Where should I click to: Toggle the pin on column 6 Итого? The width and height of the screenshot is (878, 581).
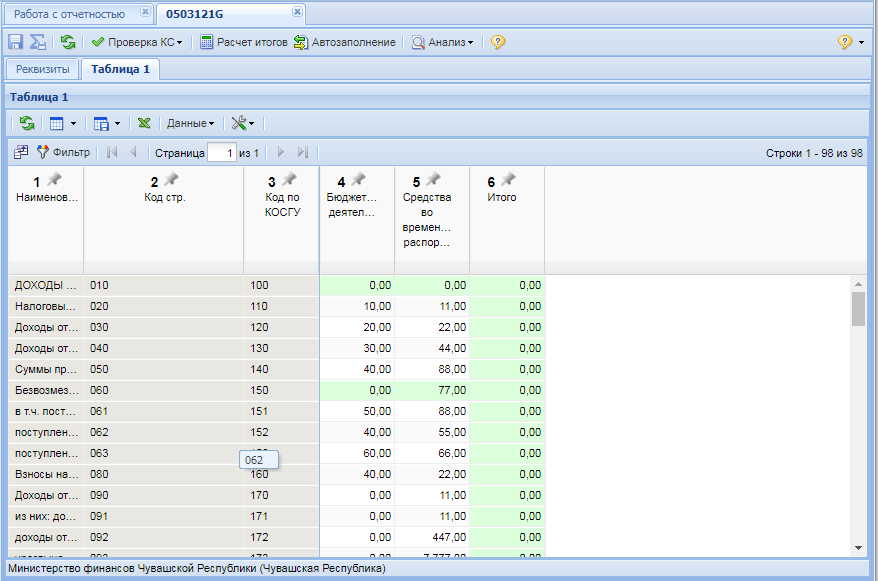tap(508, 179)
